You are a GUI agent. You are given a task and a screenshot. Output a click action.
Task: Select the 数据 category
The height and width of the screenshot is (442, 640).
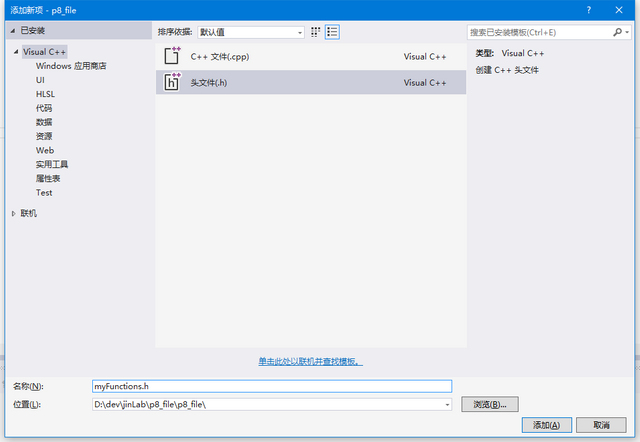(x=44, y=122)
